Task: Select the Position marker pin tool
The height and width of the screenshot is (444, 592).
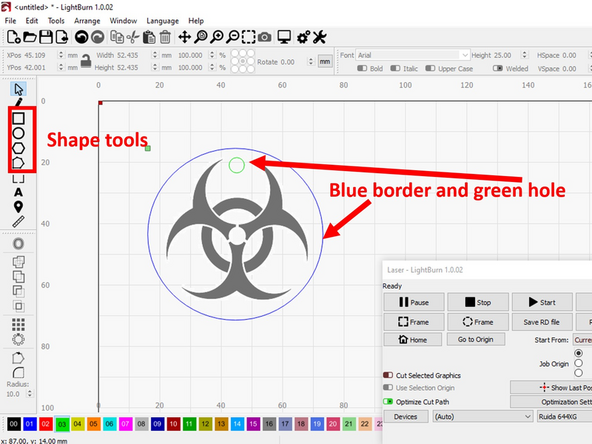Action: coord(18,207)
